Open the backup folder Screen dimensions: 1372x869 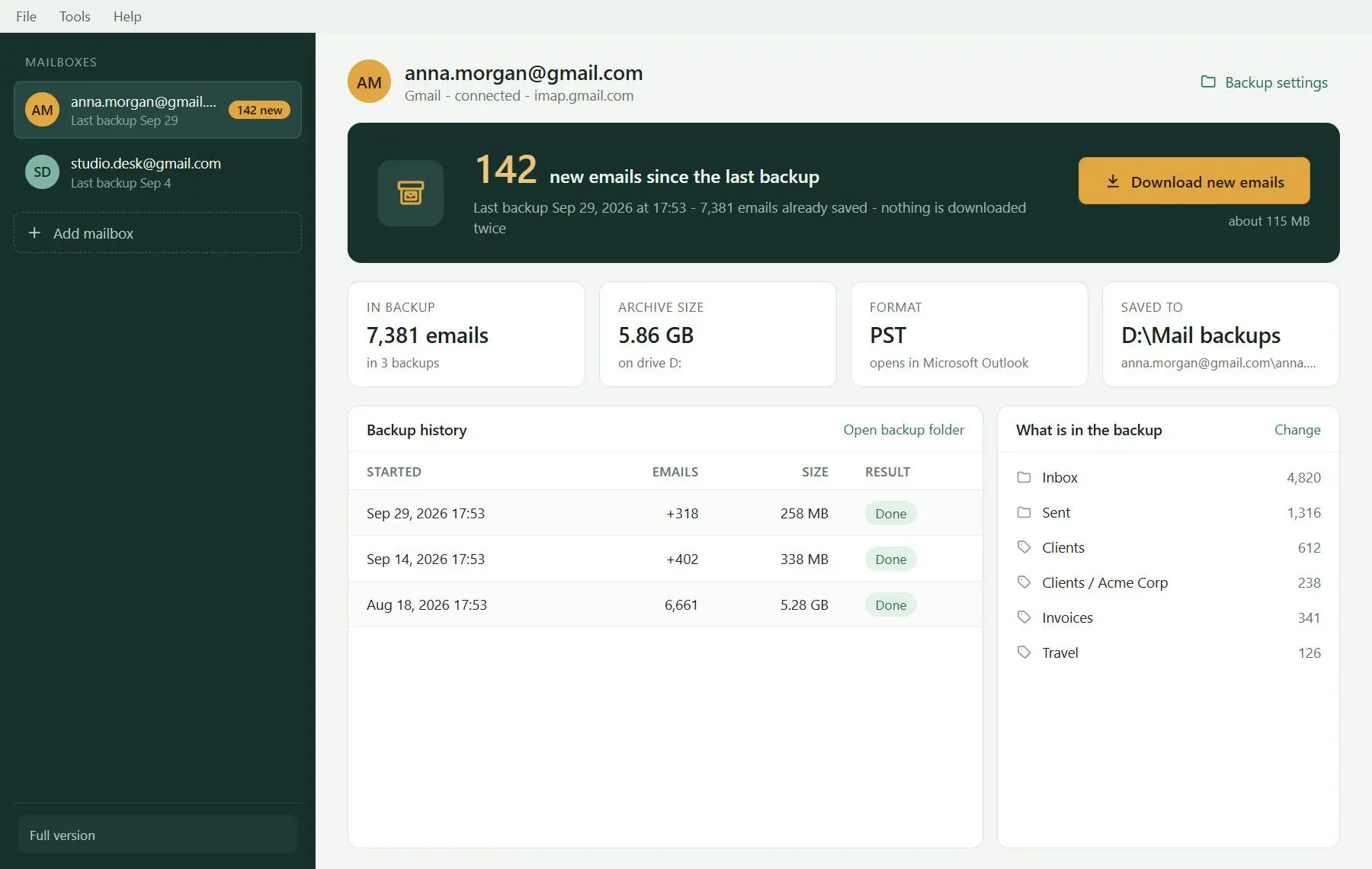903,430
